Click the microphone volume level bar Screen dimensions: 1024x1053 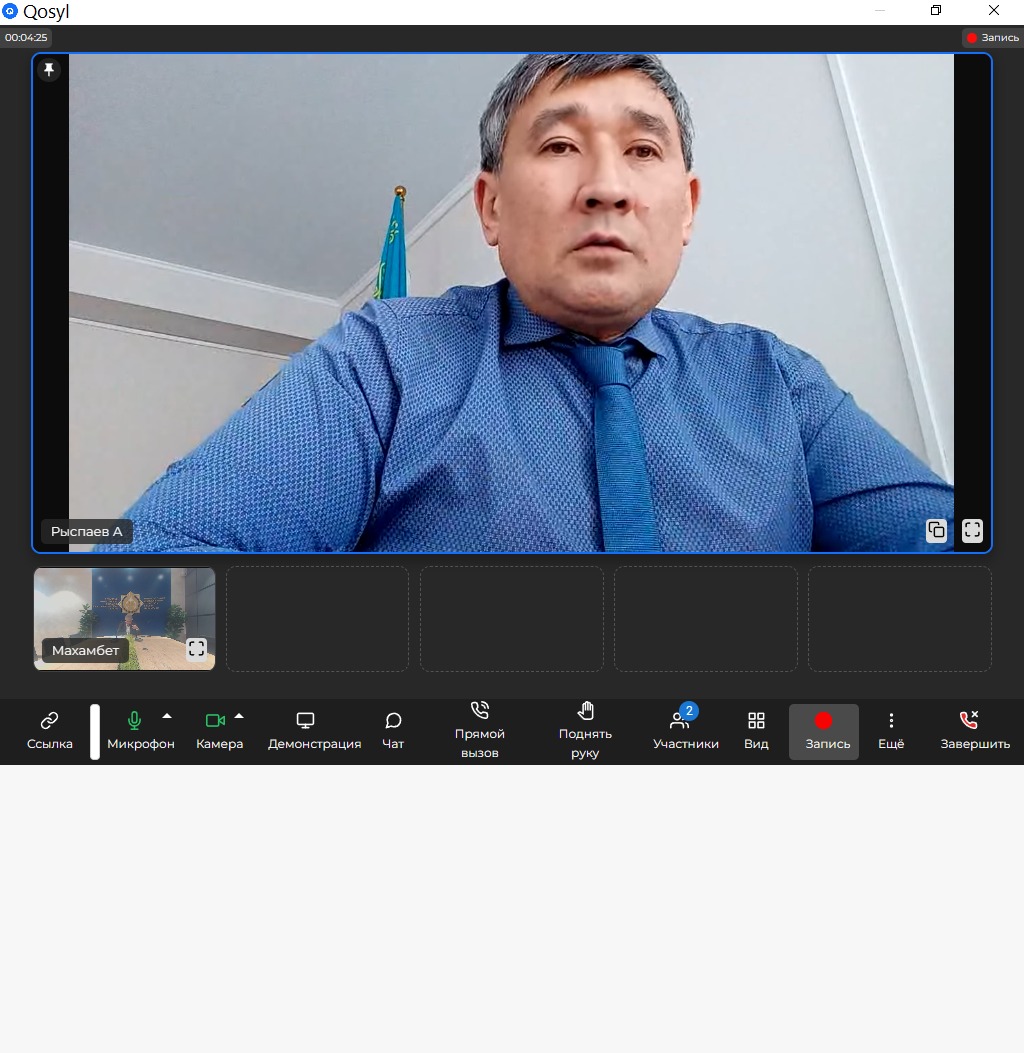pyautogui.click(x=95, y=732)
